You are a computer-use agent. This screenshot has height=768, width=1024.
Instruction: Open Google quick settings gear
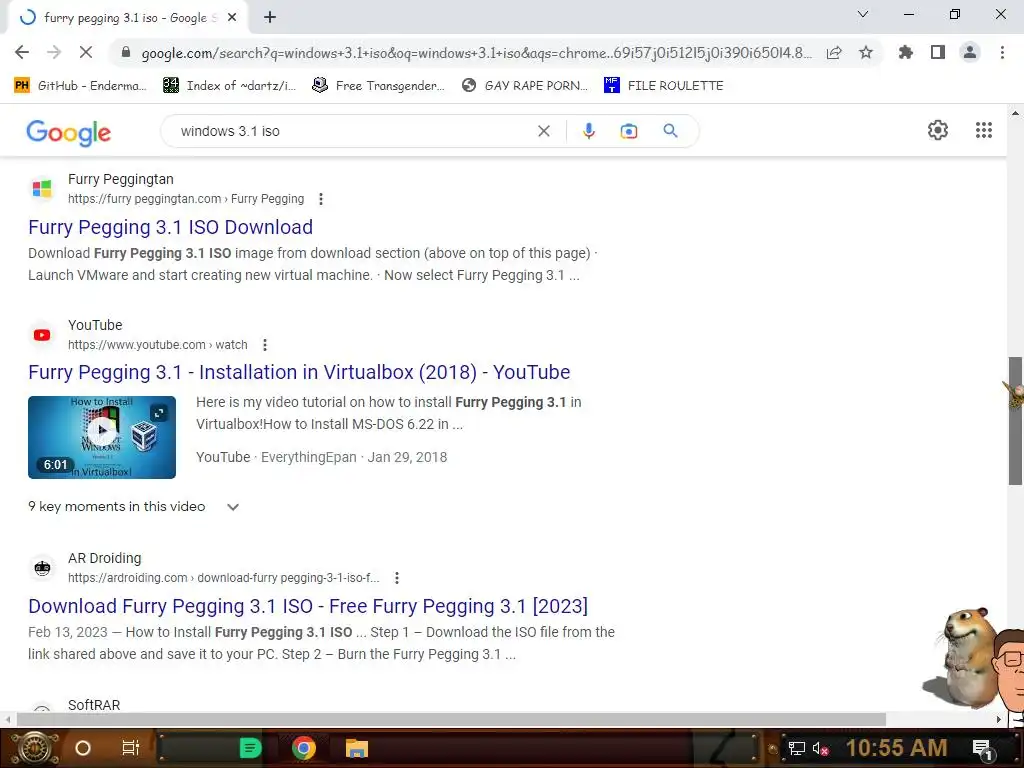[x=938, y=130]
